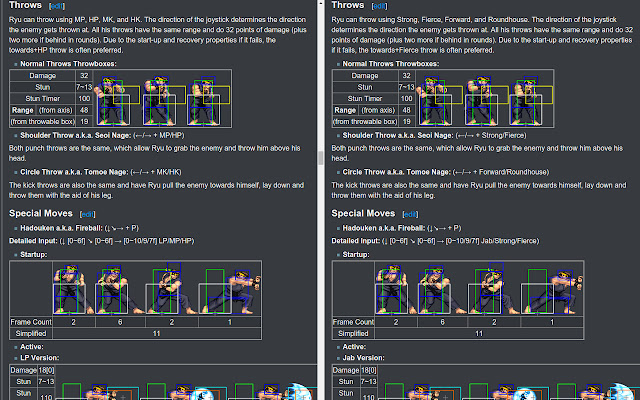This screenshot has height=400, width=640.
Task: Click 'Shoulder Throw a.k.a. Seoi Nage' in right pane
Action: click(398, 136)
